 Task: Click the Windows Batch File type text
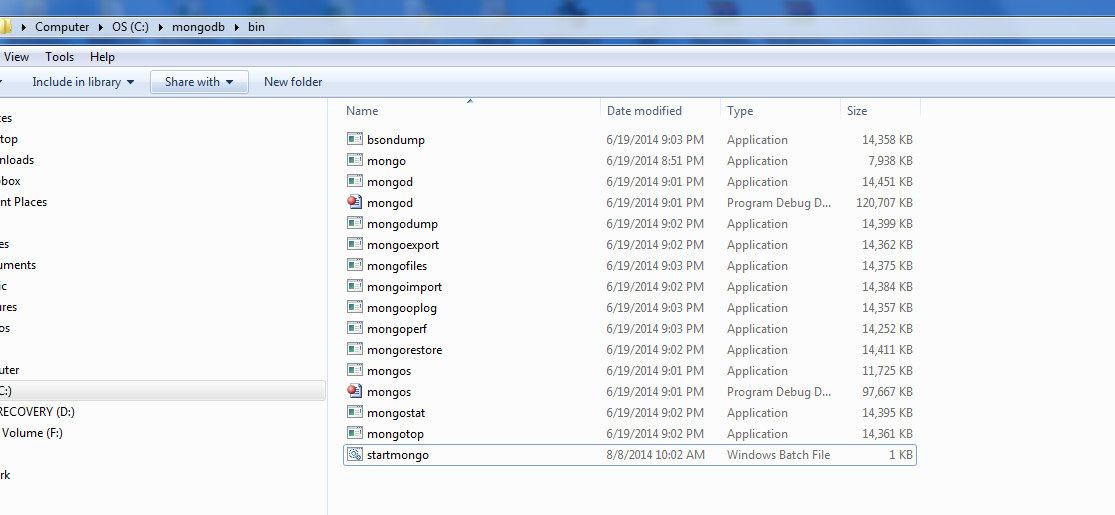click(x=778, y=455)
